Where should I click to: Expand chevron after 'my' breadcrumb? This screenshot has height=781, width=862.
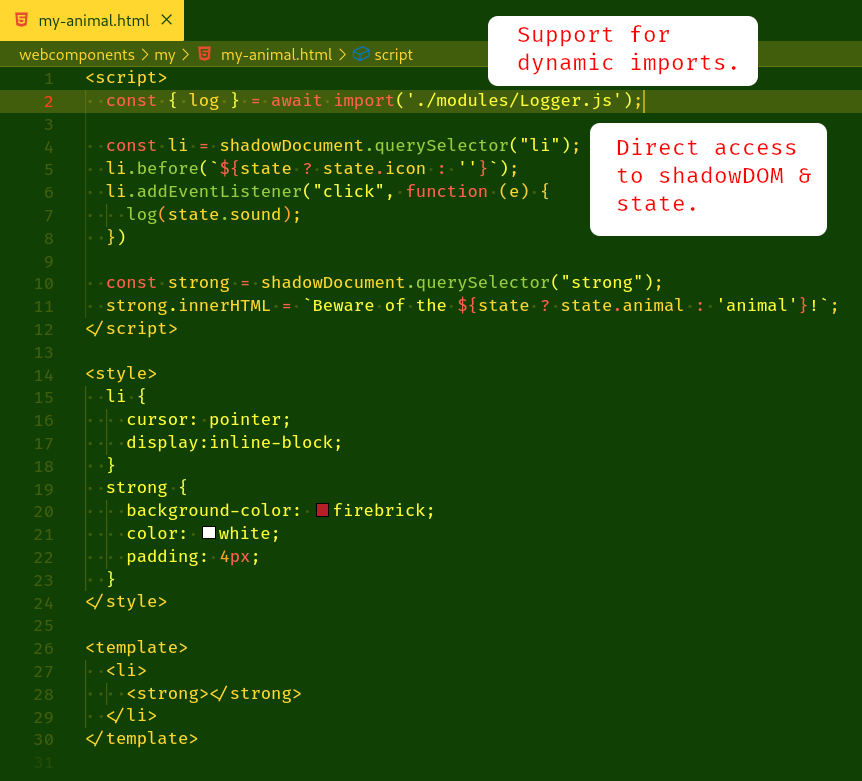pos(185,55)
